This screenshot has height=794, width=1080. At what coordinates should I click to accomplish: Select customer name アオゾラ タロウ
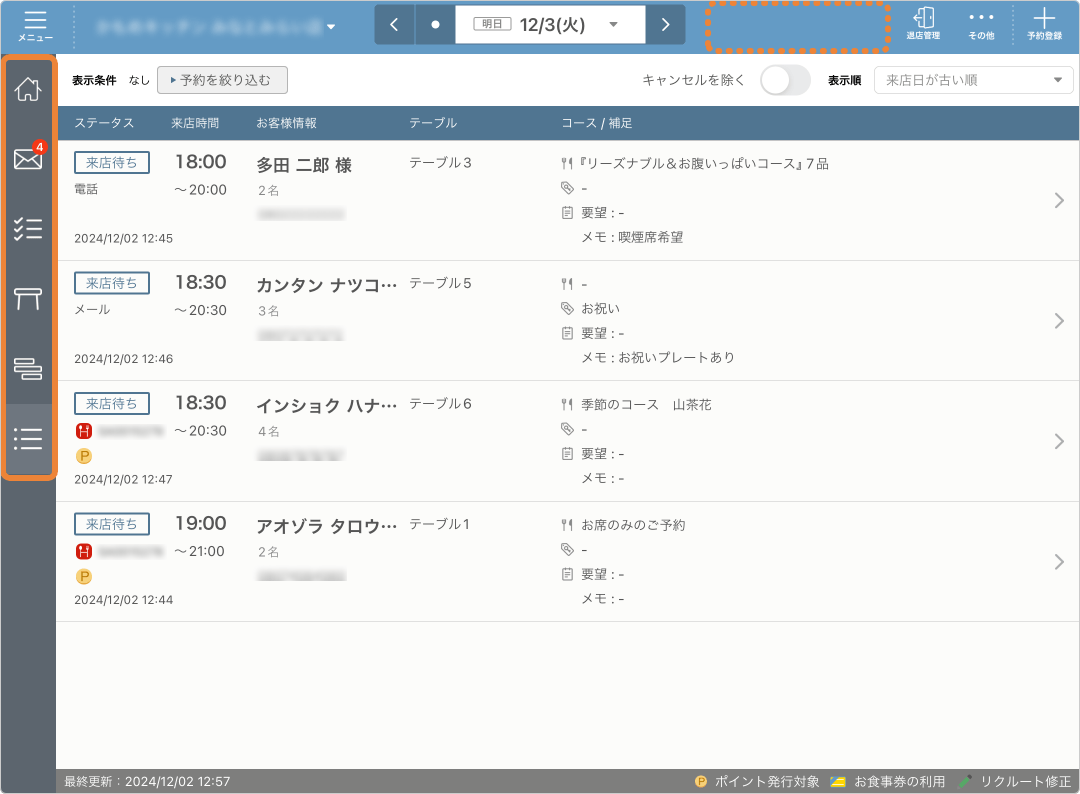coord(326,526)
